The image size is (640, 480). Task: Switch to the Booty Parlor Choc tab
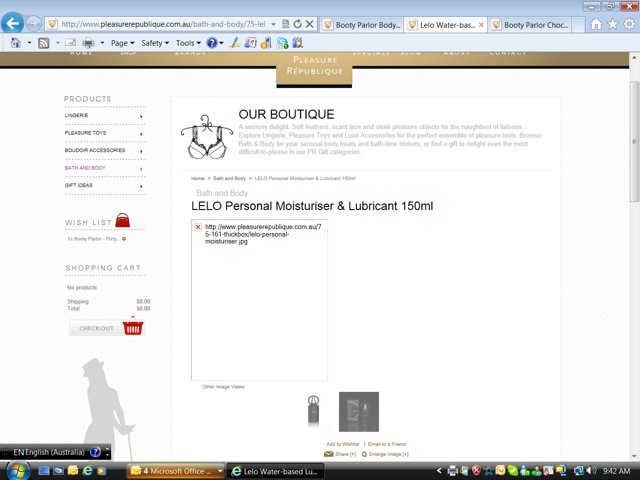530,25
